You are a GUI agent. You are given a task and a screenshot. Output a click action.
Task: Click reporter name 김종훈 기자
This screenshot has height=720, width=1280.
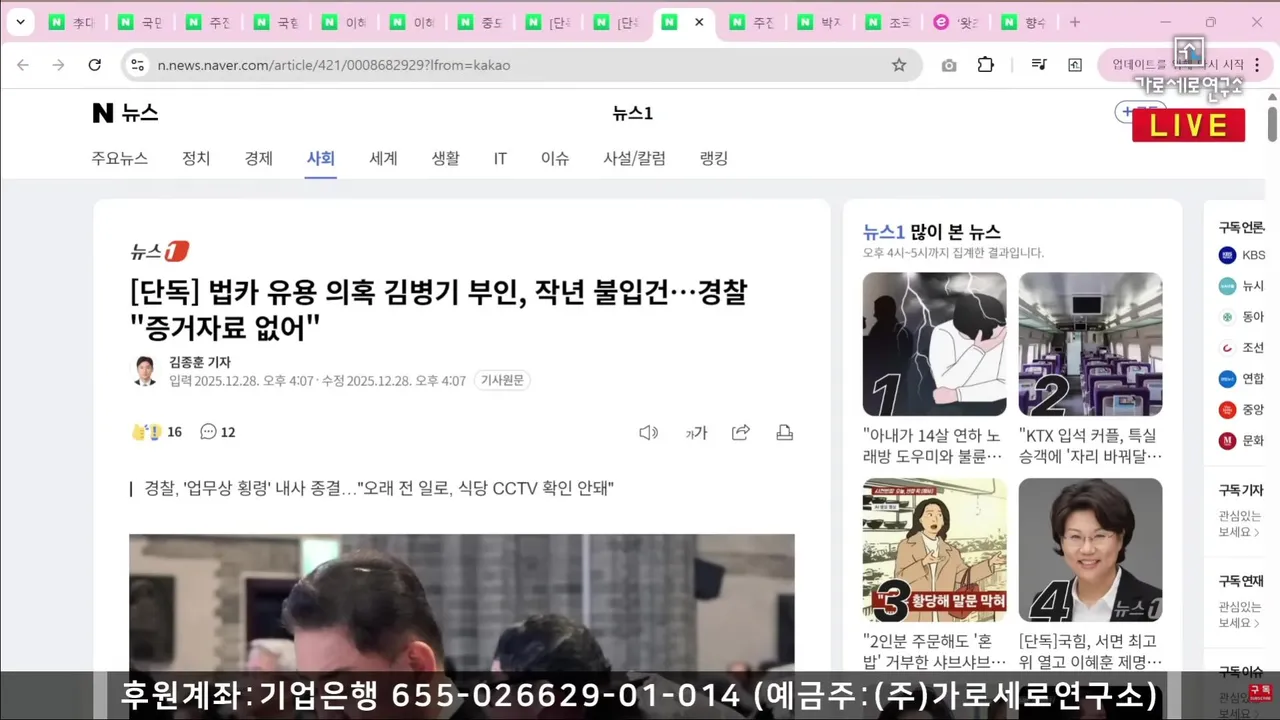click(x=200, y=362)
